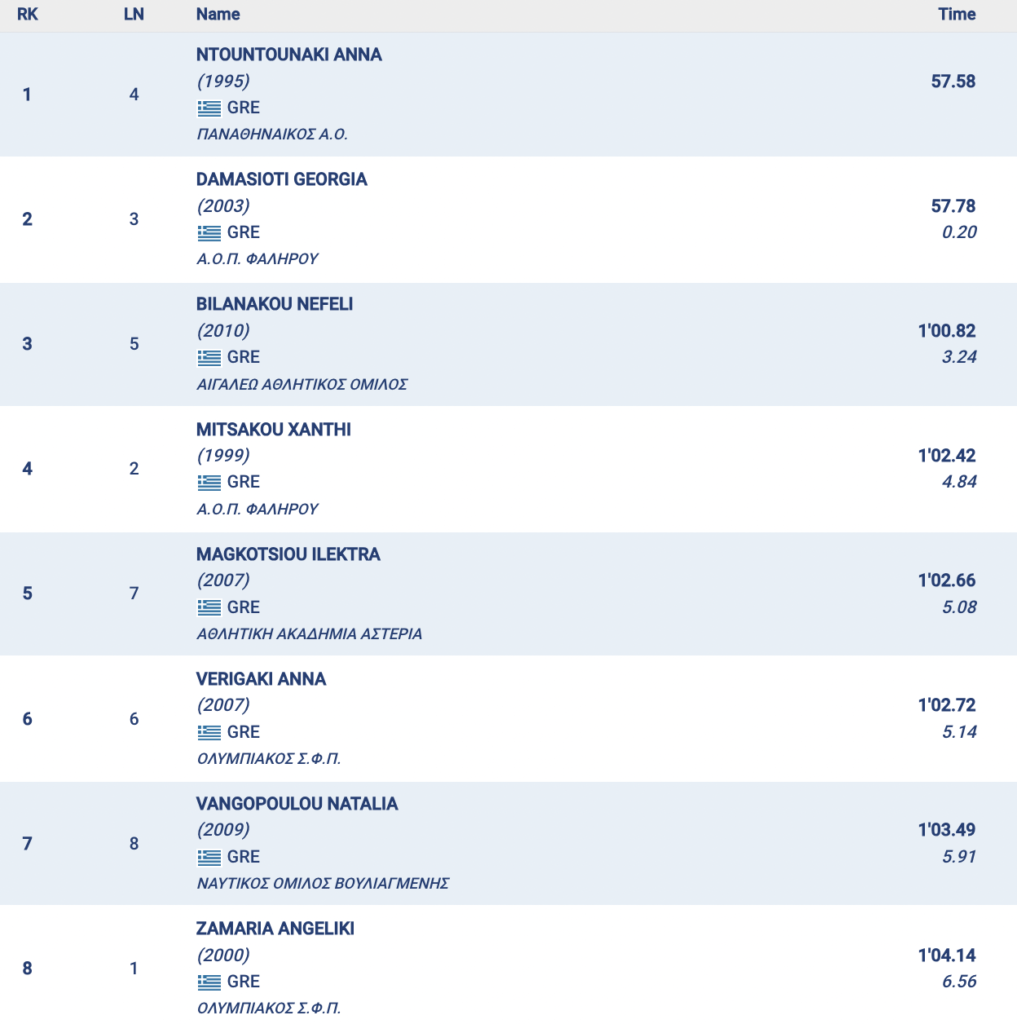Select the winning time 57.58
Viewport: 1017px width, 1024px height.
pos(952,81)
